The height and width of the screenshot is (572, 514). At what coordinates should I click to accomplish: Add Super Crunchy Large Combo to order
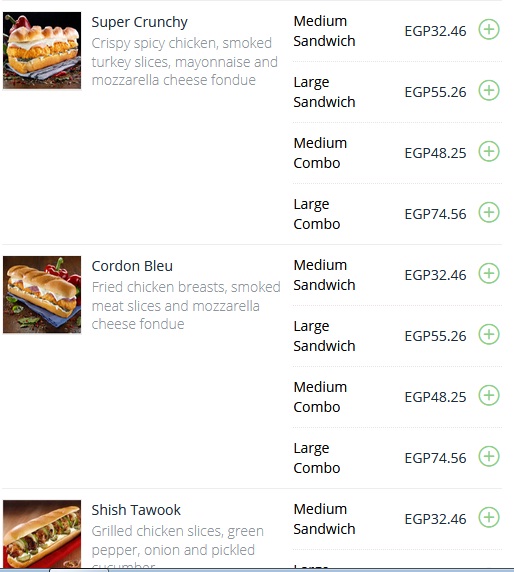(x=489, y=212)
